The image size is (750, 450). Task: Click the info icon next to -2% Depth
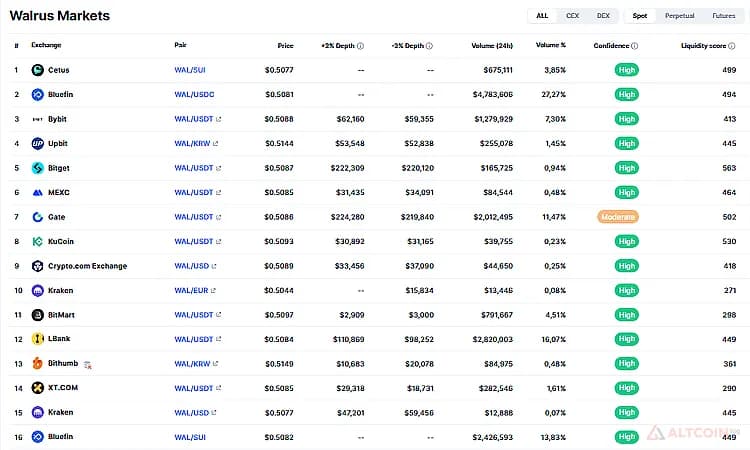[429, 46]
